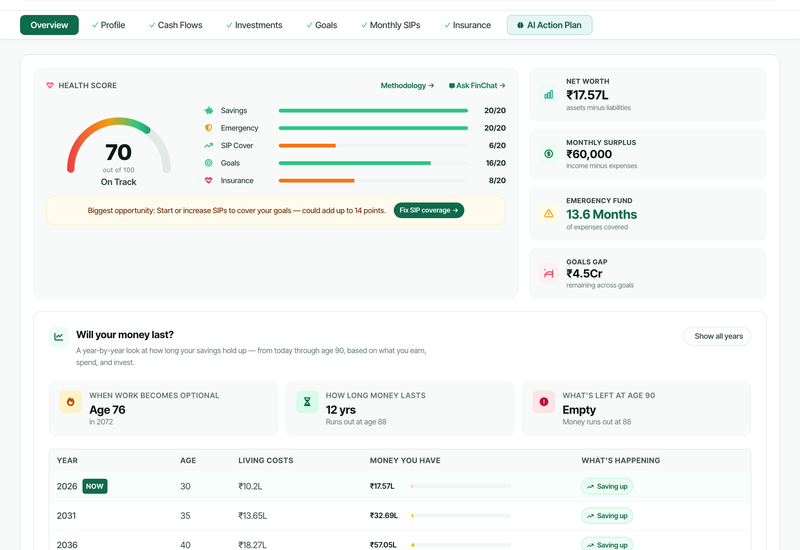Open the Overview tab

click(x=49, y=25)
